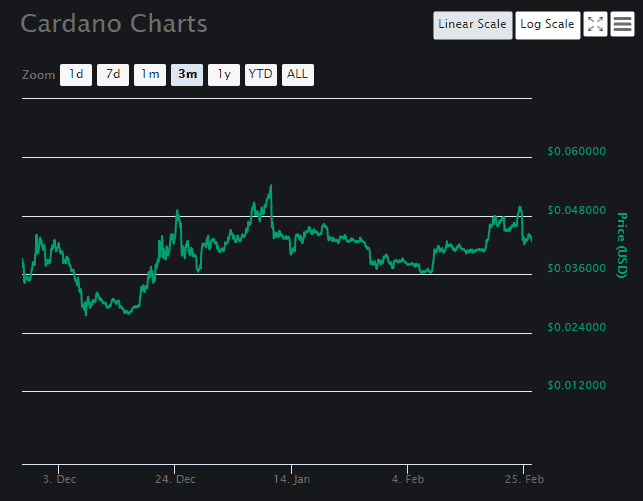Set zoom range to 1d

[x=76, y=75]
